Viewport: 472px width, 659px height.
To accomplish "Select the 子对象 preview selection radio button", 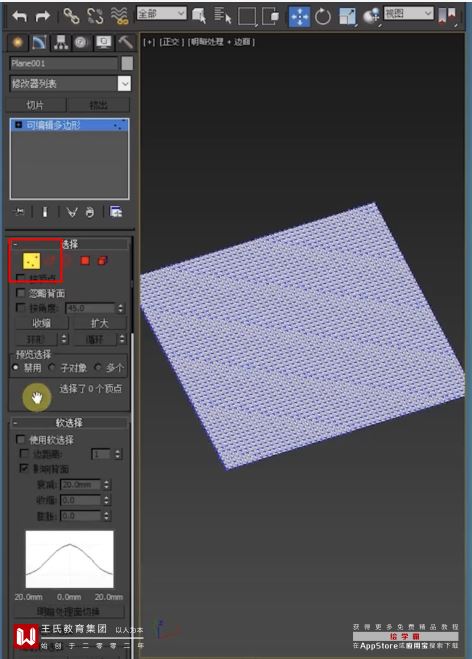I will [52, 367].
